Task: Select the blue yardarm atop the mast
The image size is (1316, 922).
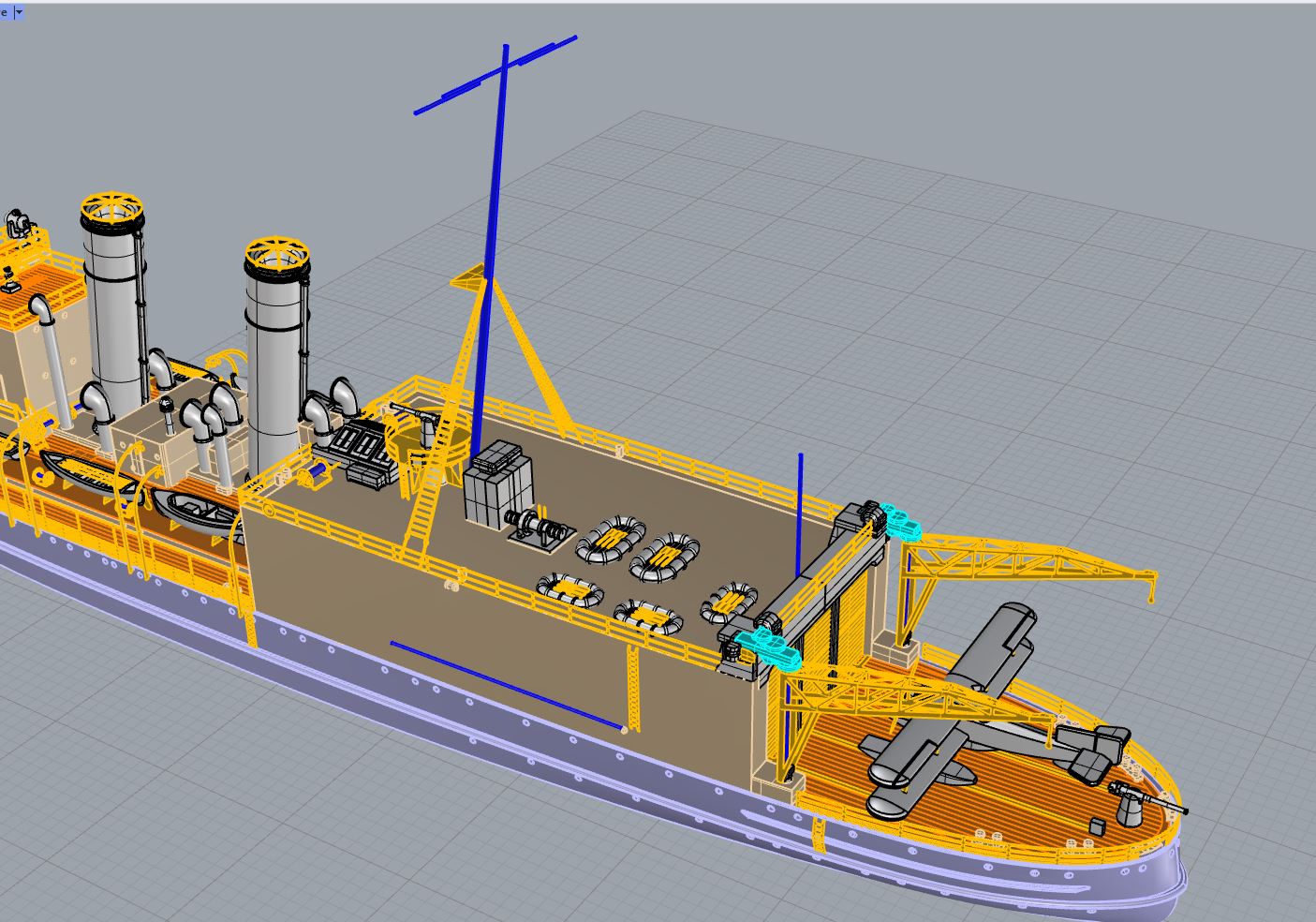Action: point(495,75)
